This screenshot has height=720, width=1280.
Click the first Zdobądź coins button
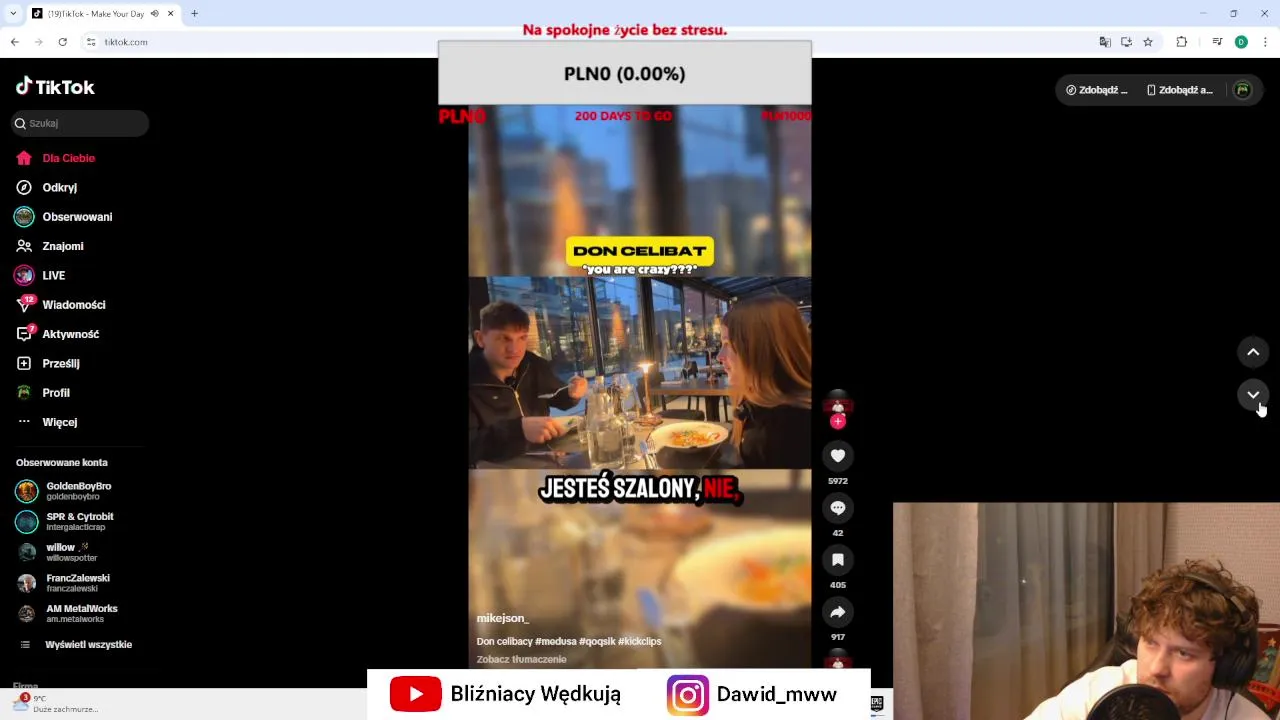pyautogui.click(x=1097, y=90)
